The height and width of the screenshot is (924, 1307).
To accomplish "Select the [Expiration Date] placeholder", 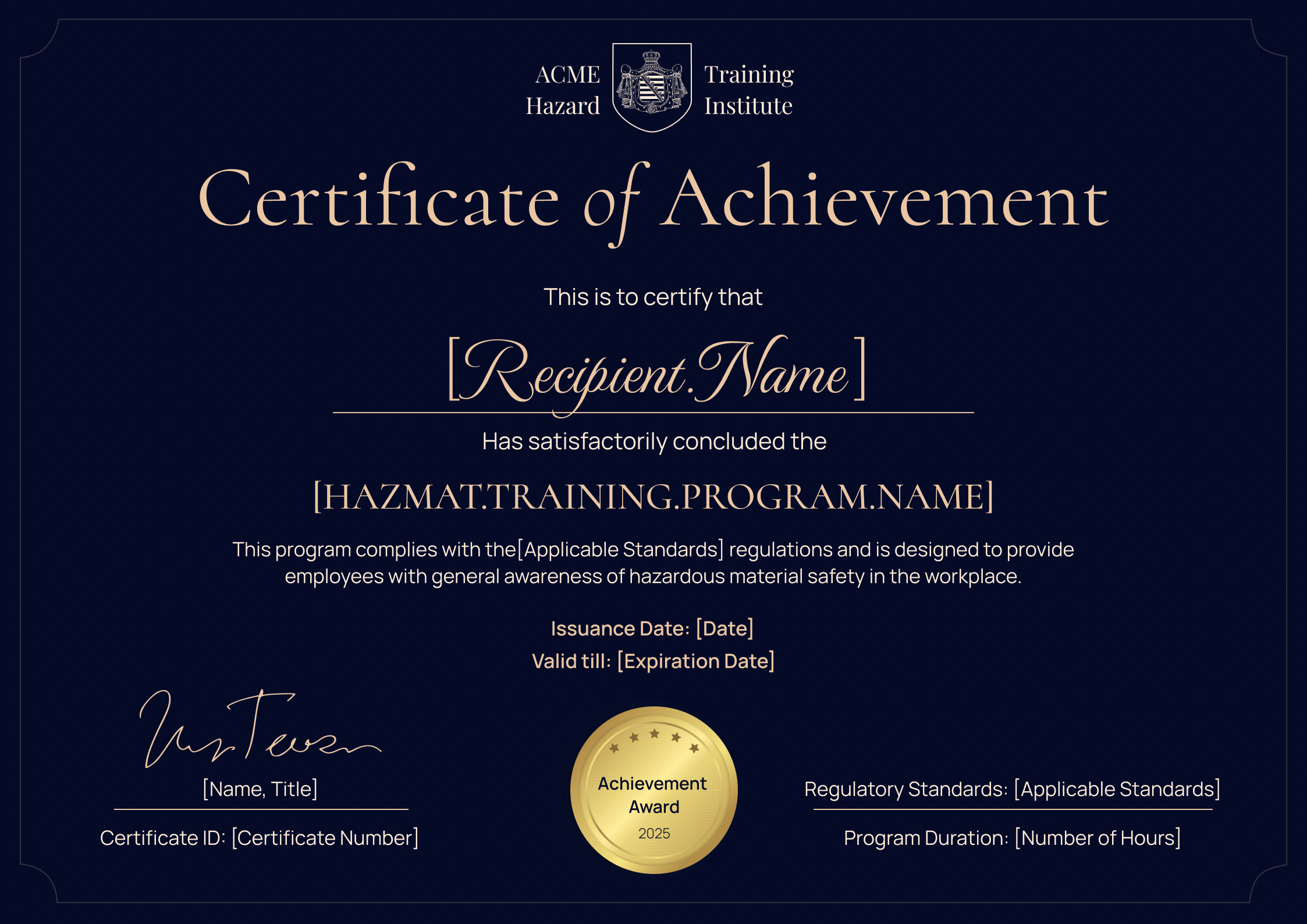I will 697,662.
